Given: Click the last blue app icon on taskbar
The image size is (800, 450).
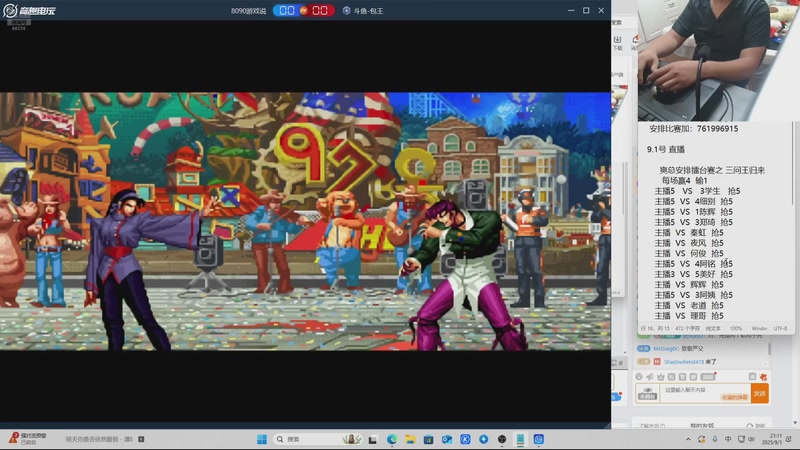Looking at the screenshot, I should [539, 439].
